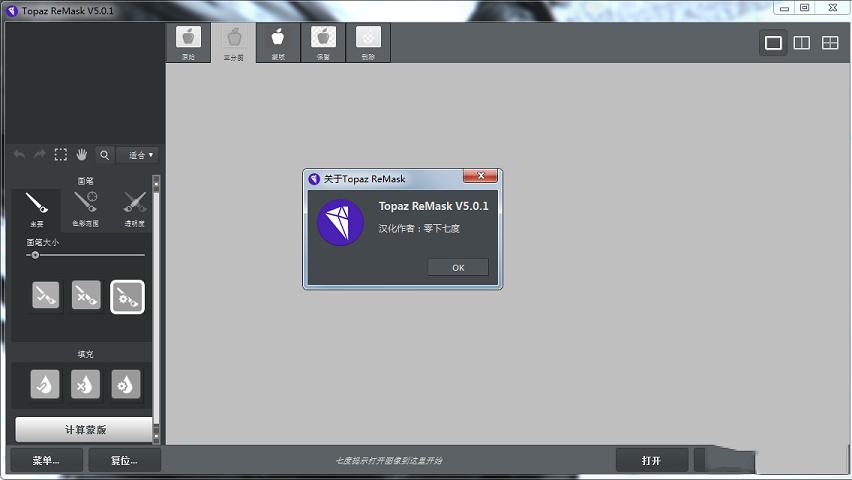Select the primary brush tool
This screenshot has height=480, width=852.
click(x=36, y=209)
